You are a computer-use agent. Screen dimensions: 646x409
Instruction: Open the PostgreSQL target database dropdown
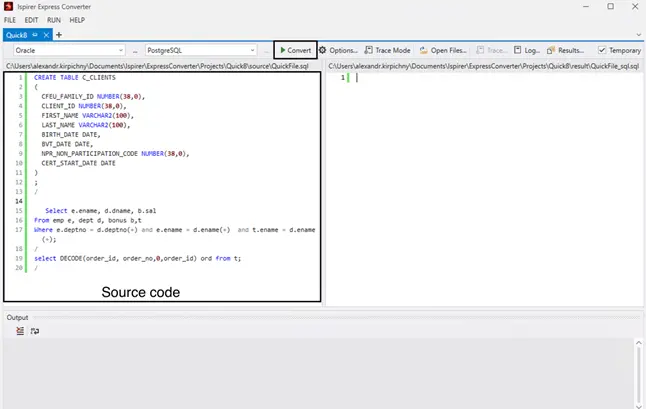click(x=201, y=50)
